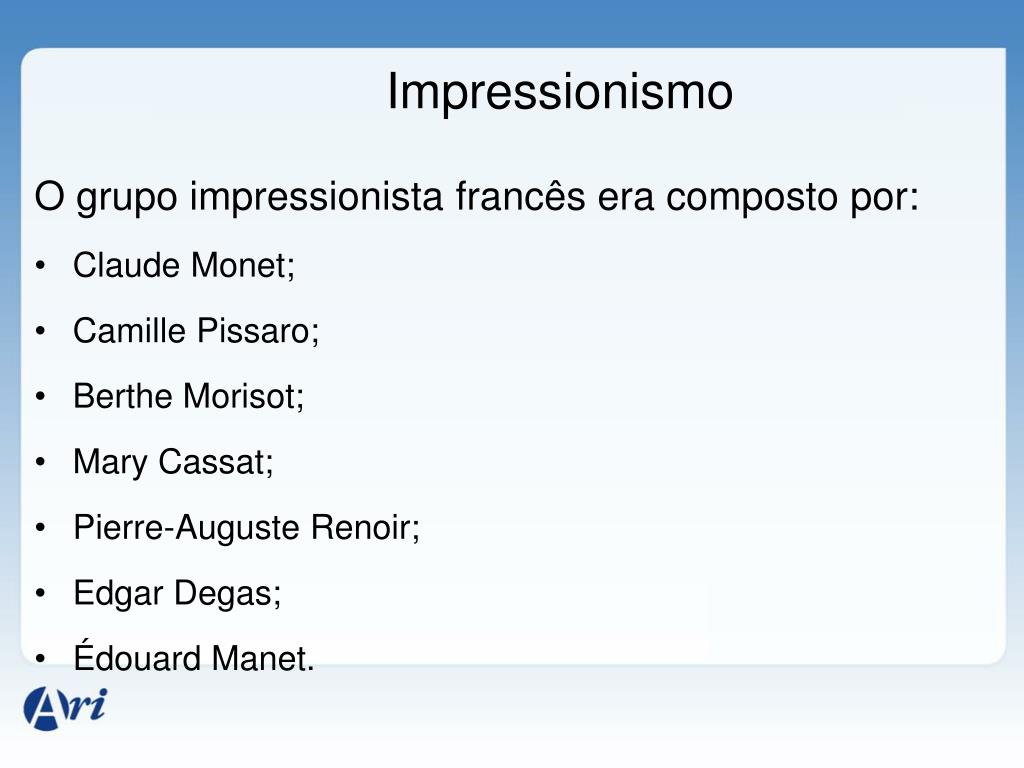
Task: Select the Claude Monet list item
Action: (x=184, y=266)
